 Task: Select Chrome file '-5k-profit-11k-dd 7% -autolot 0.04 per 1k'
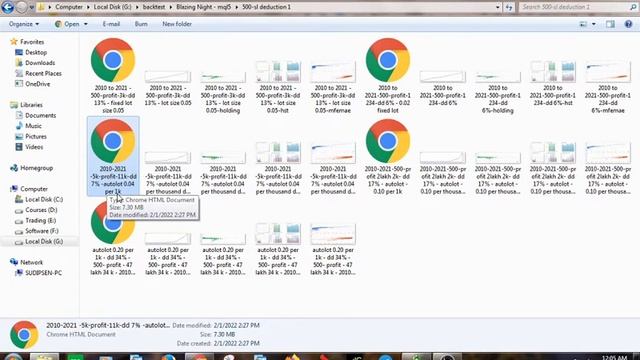tap(113, 156)
